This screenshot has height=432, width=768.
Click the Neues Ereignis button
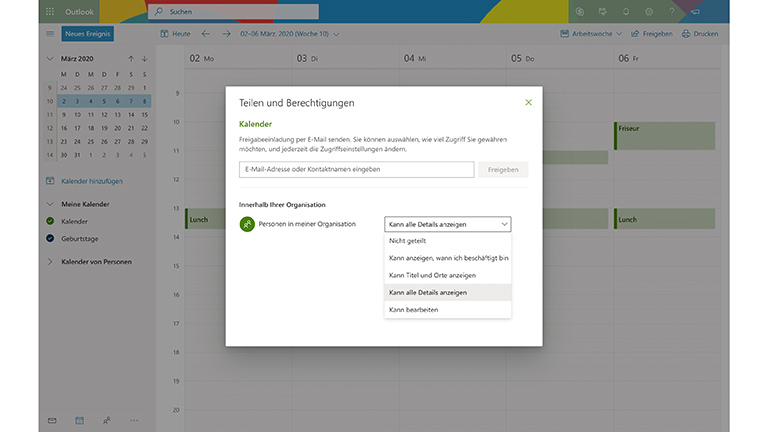pos(88,34)
